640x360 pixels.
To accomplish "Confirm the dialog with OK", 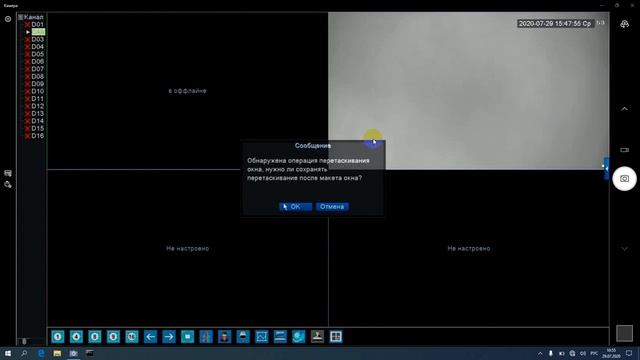I will (296, 207).
